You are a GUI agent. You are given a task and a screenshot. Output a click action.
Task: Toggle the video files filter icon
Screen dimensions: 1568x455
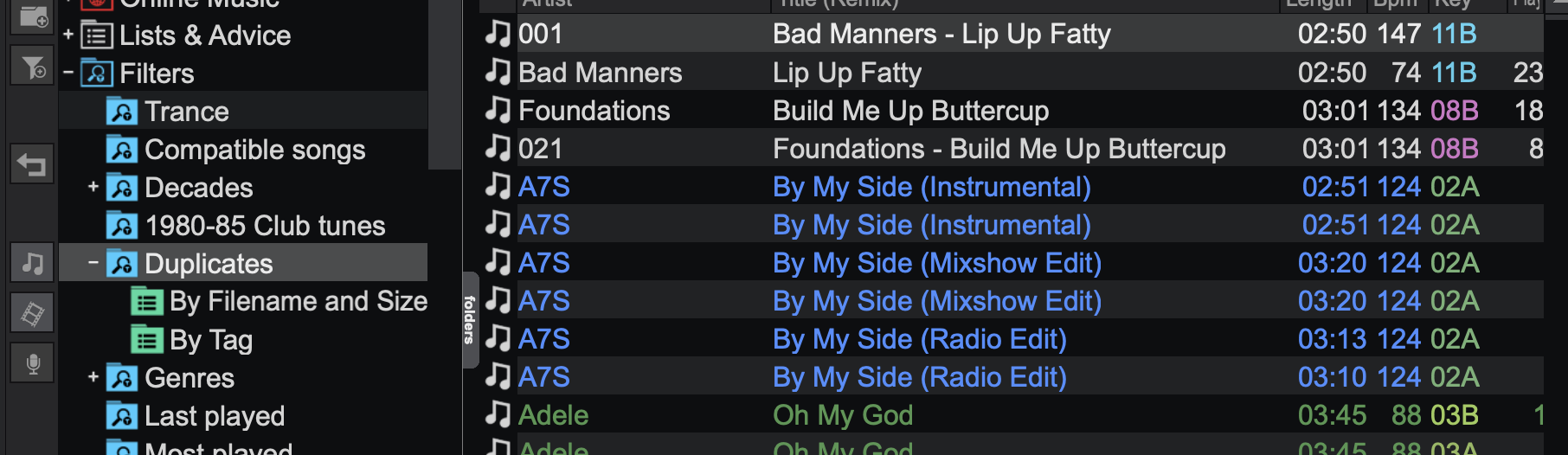(33, 312)
